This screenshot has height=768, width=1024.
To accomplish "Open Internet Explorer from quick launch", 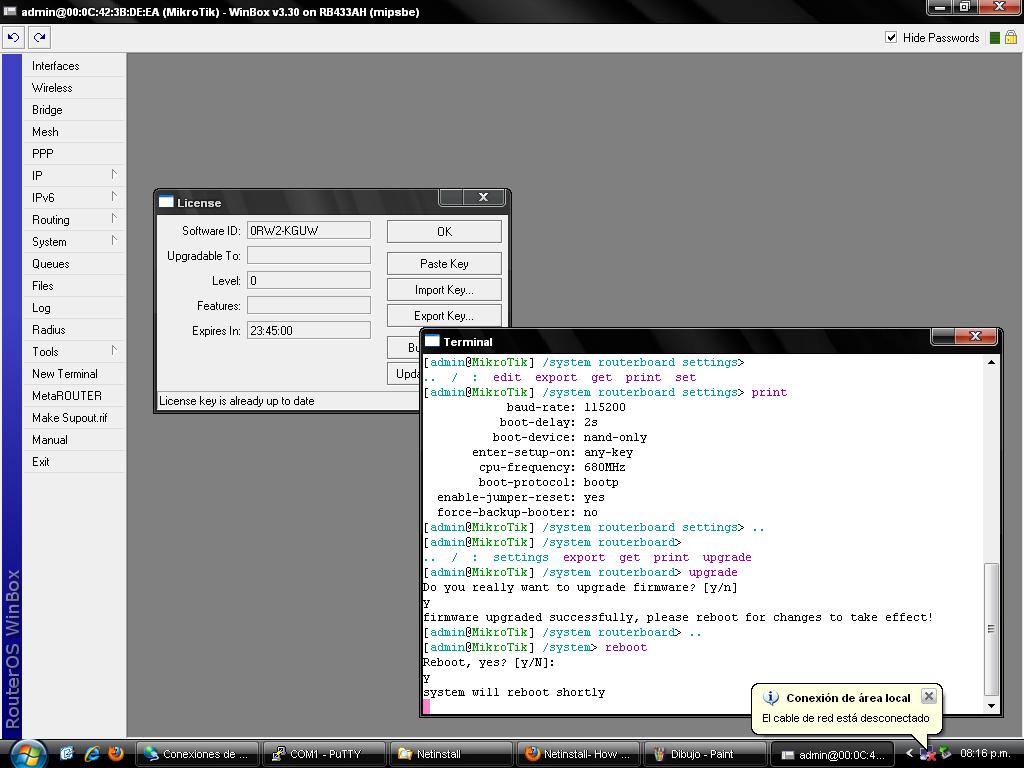I will (92, 754).
